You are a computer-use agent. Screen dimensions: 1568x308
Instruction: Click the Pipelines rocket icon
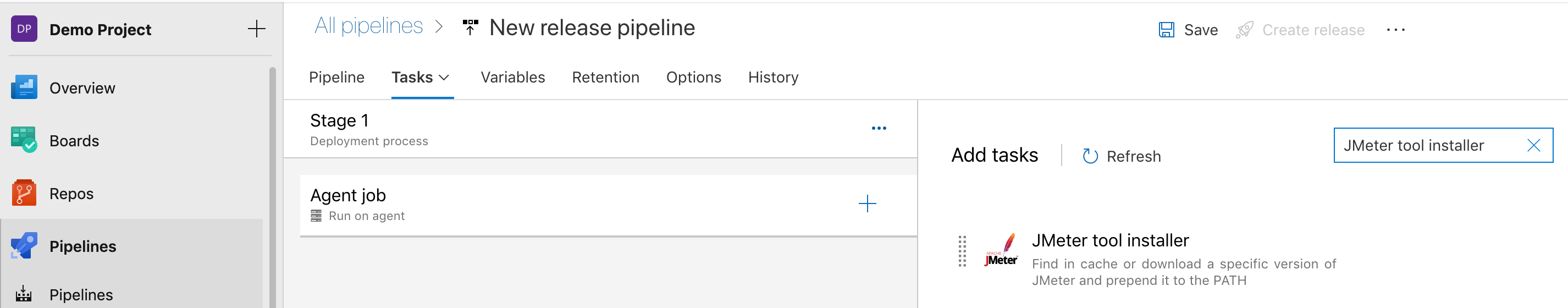(x=24, y=245)
